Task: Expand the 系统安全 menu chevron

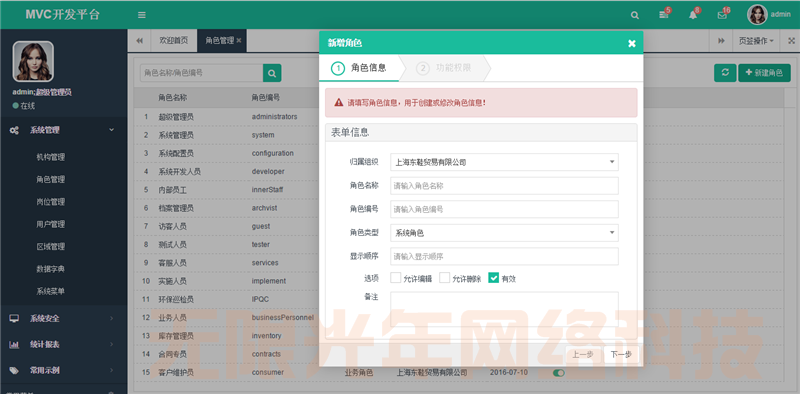Action: tap(112, 318)
